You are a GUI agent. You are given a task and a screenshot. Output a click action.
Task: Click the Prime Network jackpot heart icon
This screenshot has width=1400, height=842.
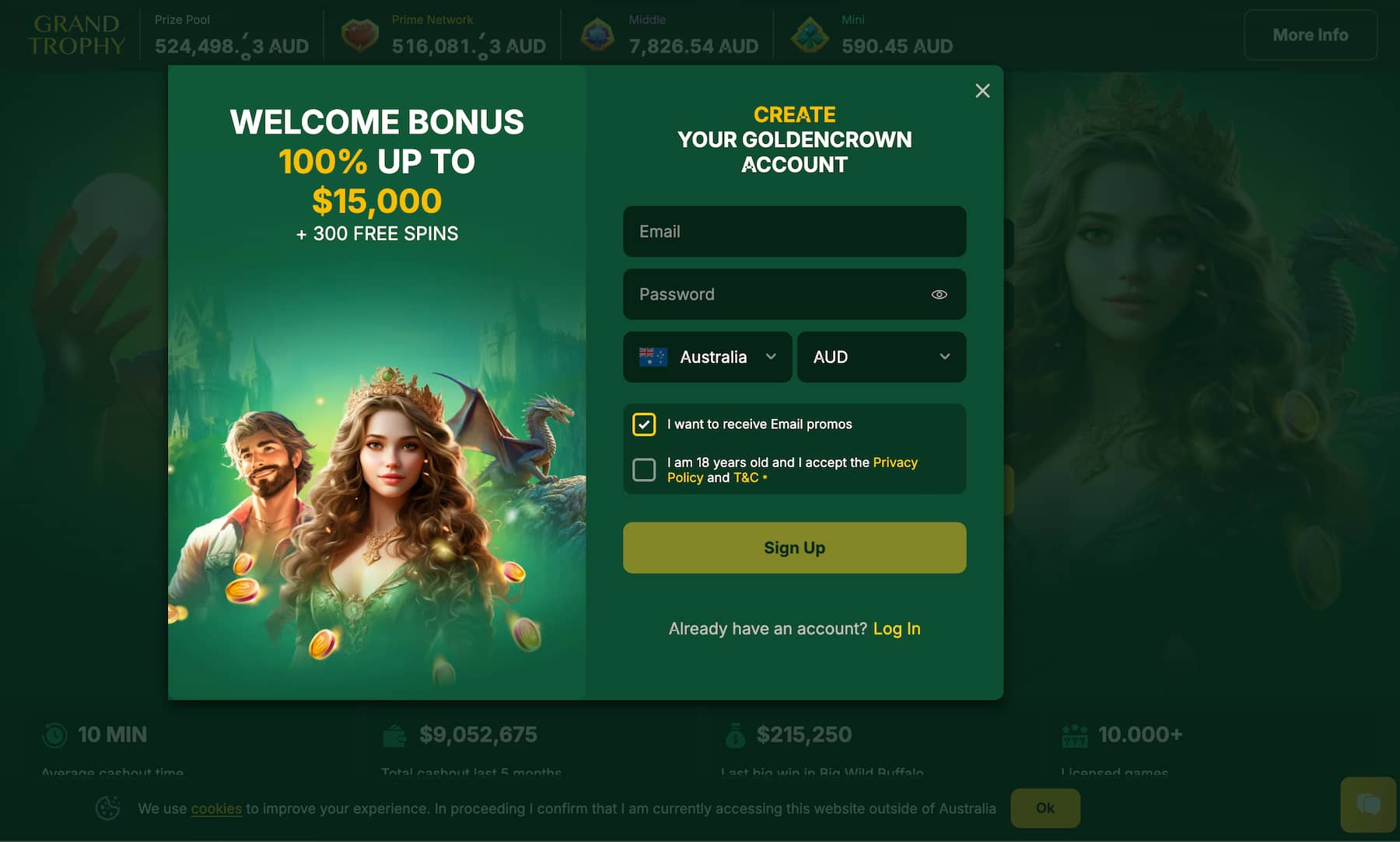[360, 35]
